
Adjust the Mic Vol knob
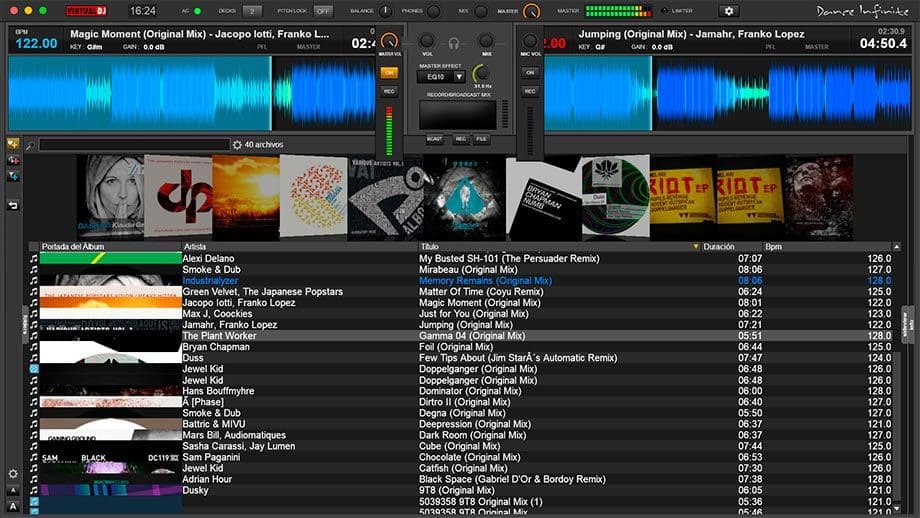coord(530,40)
